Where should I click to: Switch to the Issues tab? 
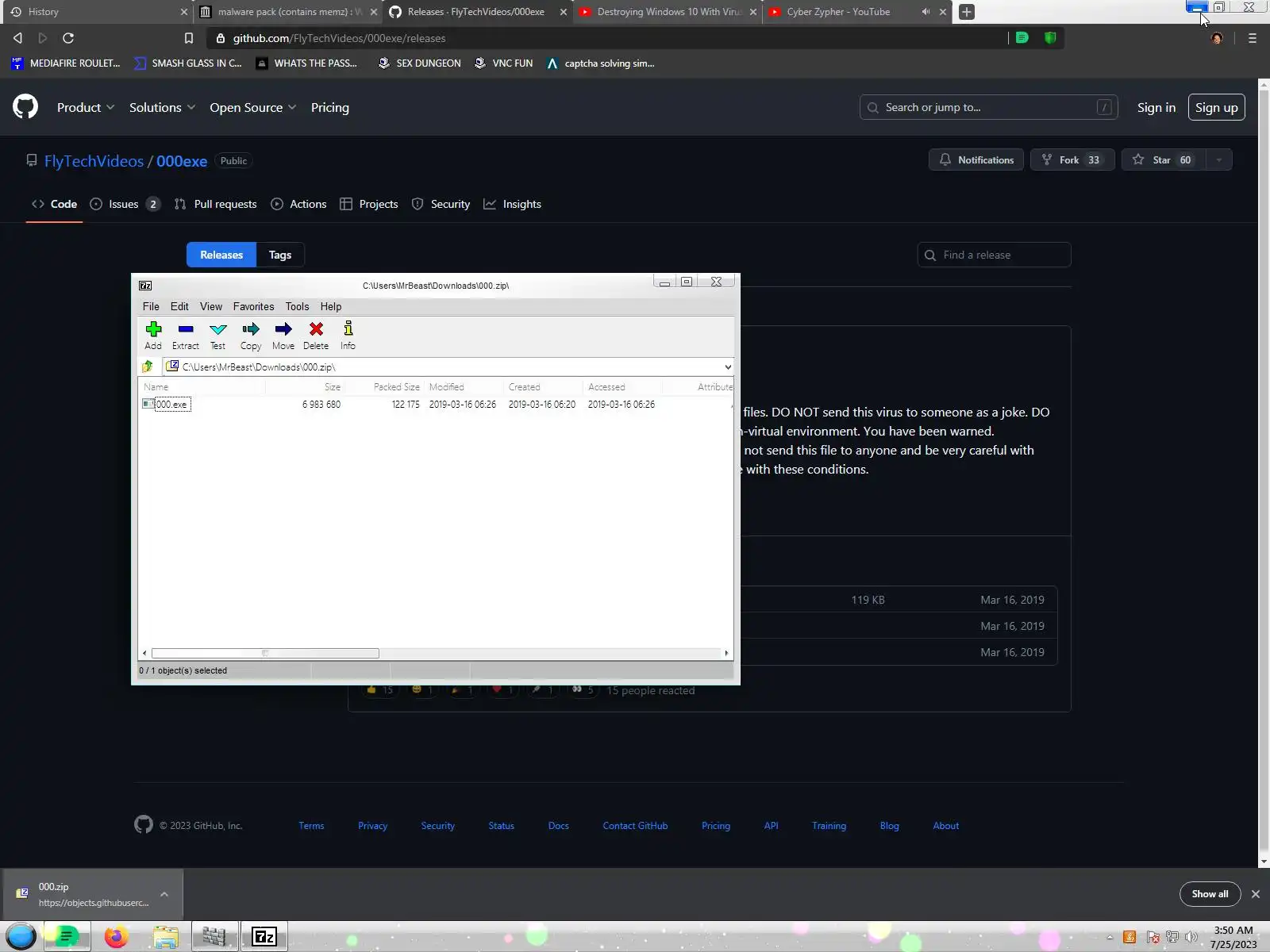125,204
